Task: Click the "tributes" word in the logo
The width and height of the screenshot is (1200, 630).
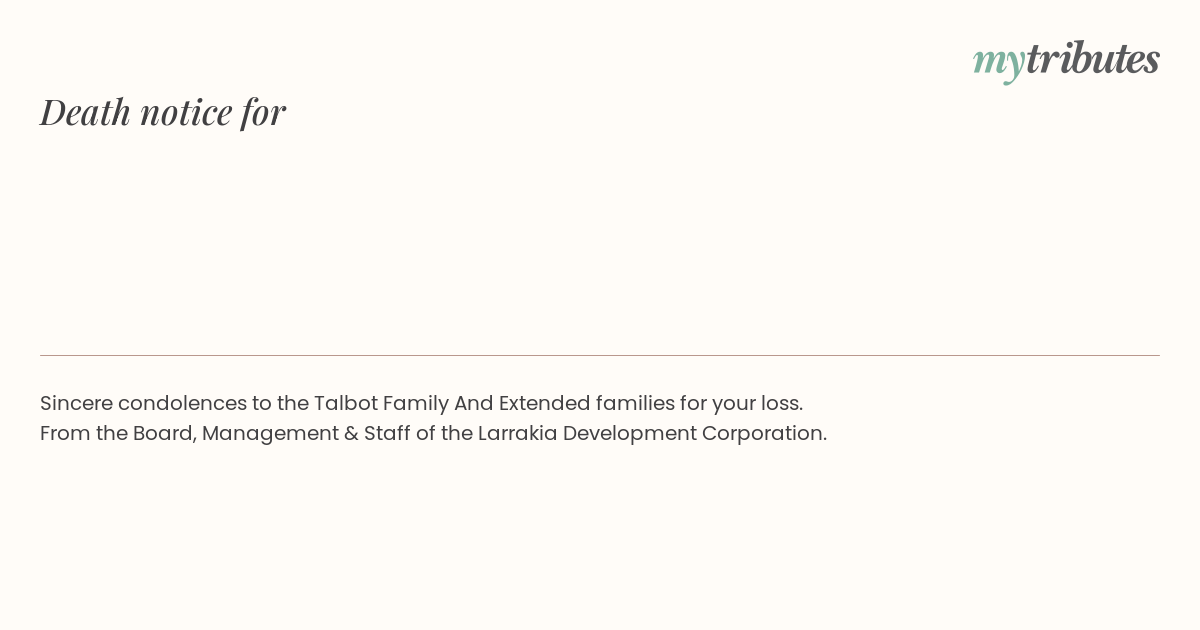Action: pos(1092,58)
